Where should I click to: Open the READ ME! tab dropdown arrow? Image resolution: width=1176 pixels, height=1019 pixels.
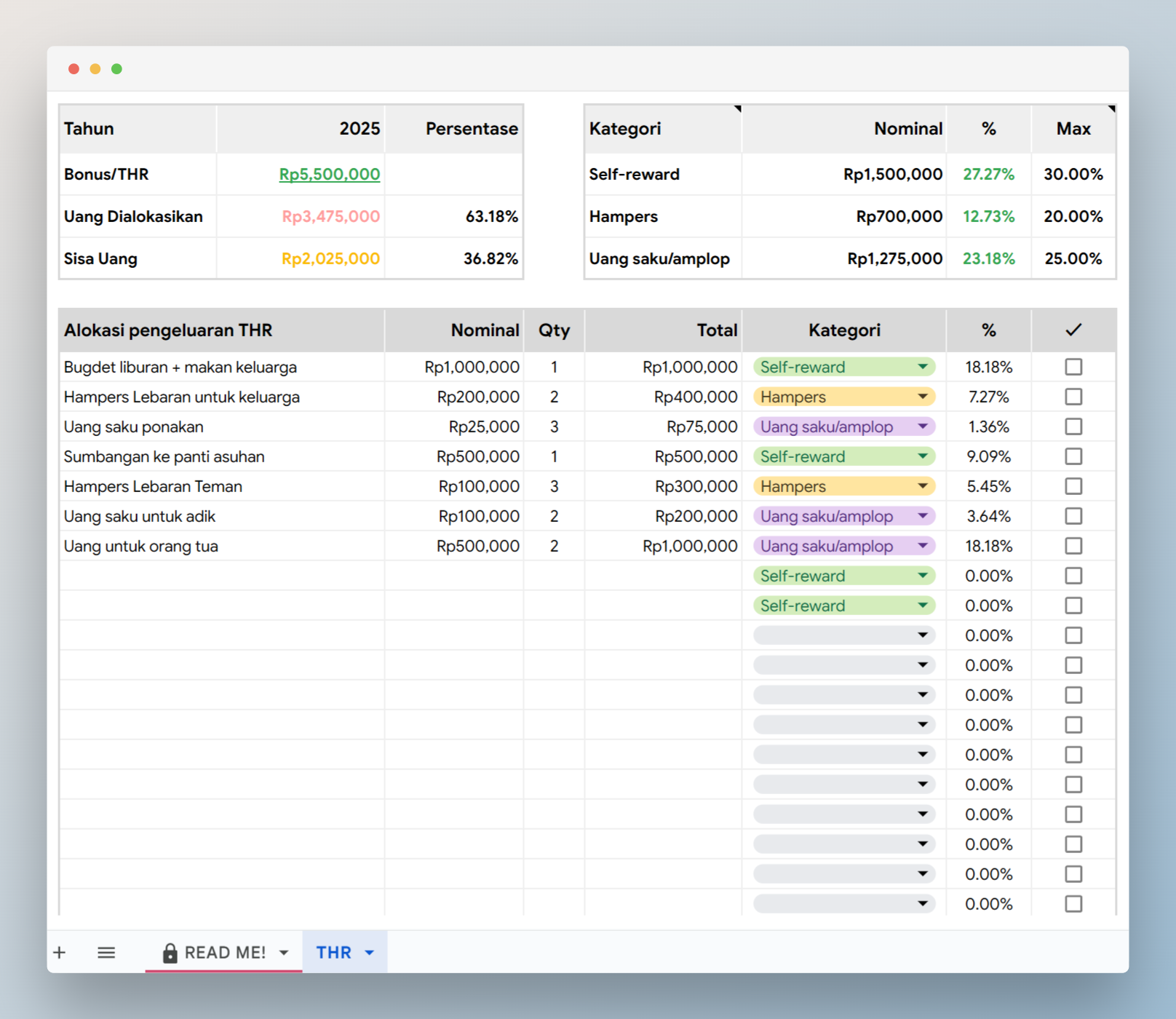click(284, 953)
